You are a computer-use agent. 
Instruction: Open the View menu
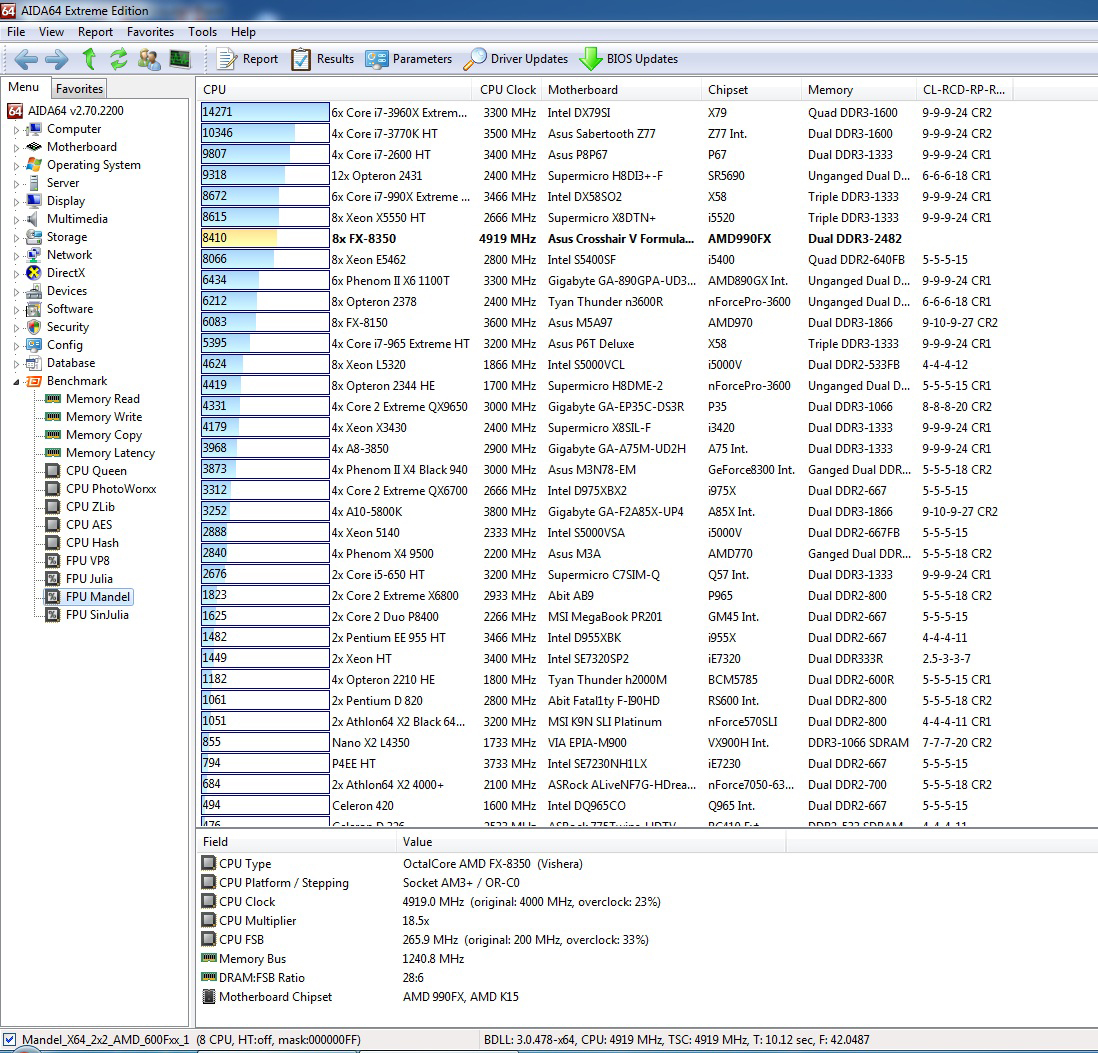(x=51, y=32)
